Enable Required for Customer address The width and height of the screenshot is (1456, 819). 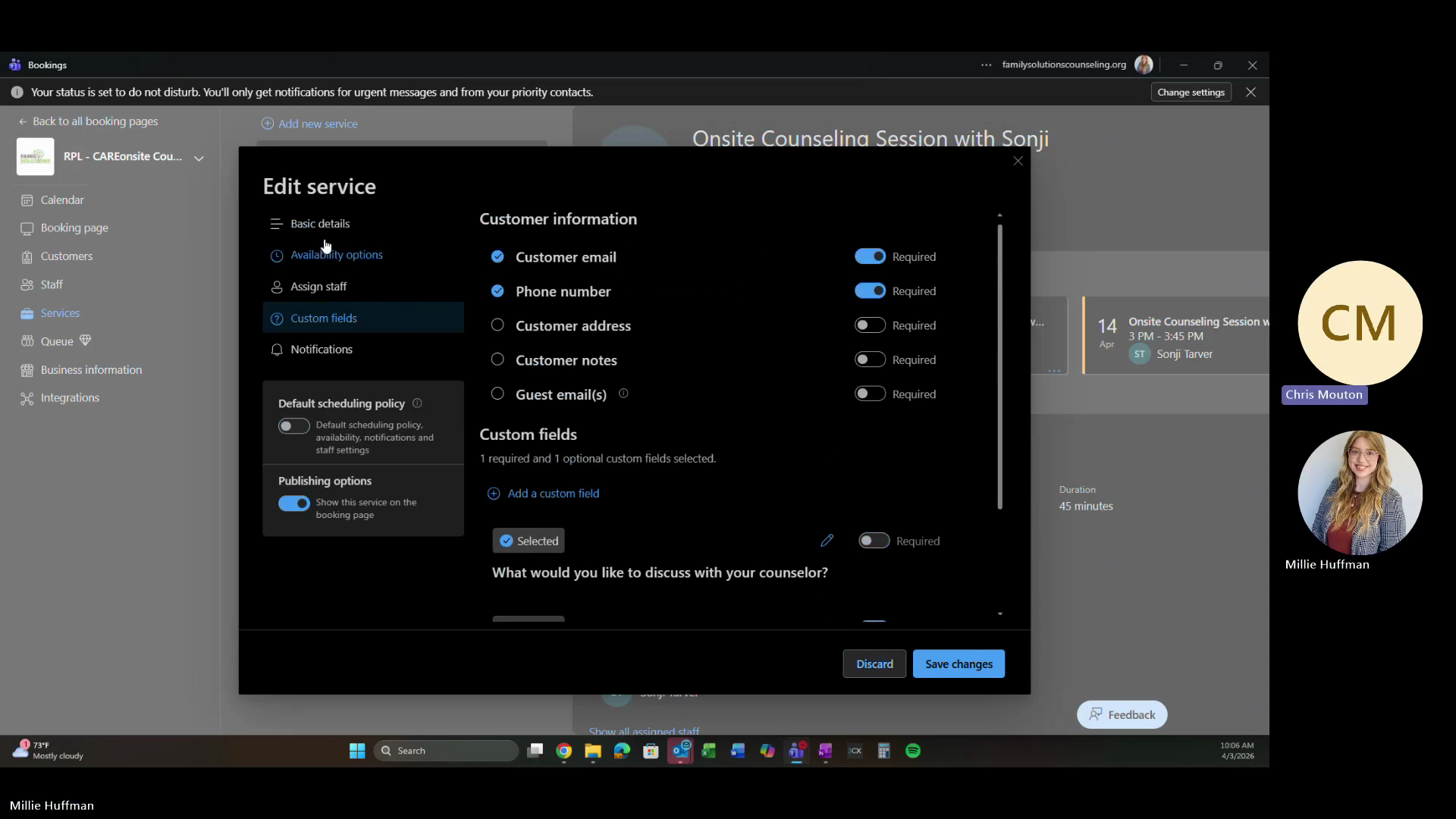pos(870,325)
